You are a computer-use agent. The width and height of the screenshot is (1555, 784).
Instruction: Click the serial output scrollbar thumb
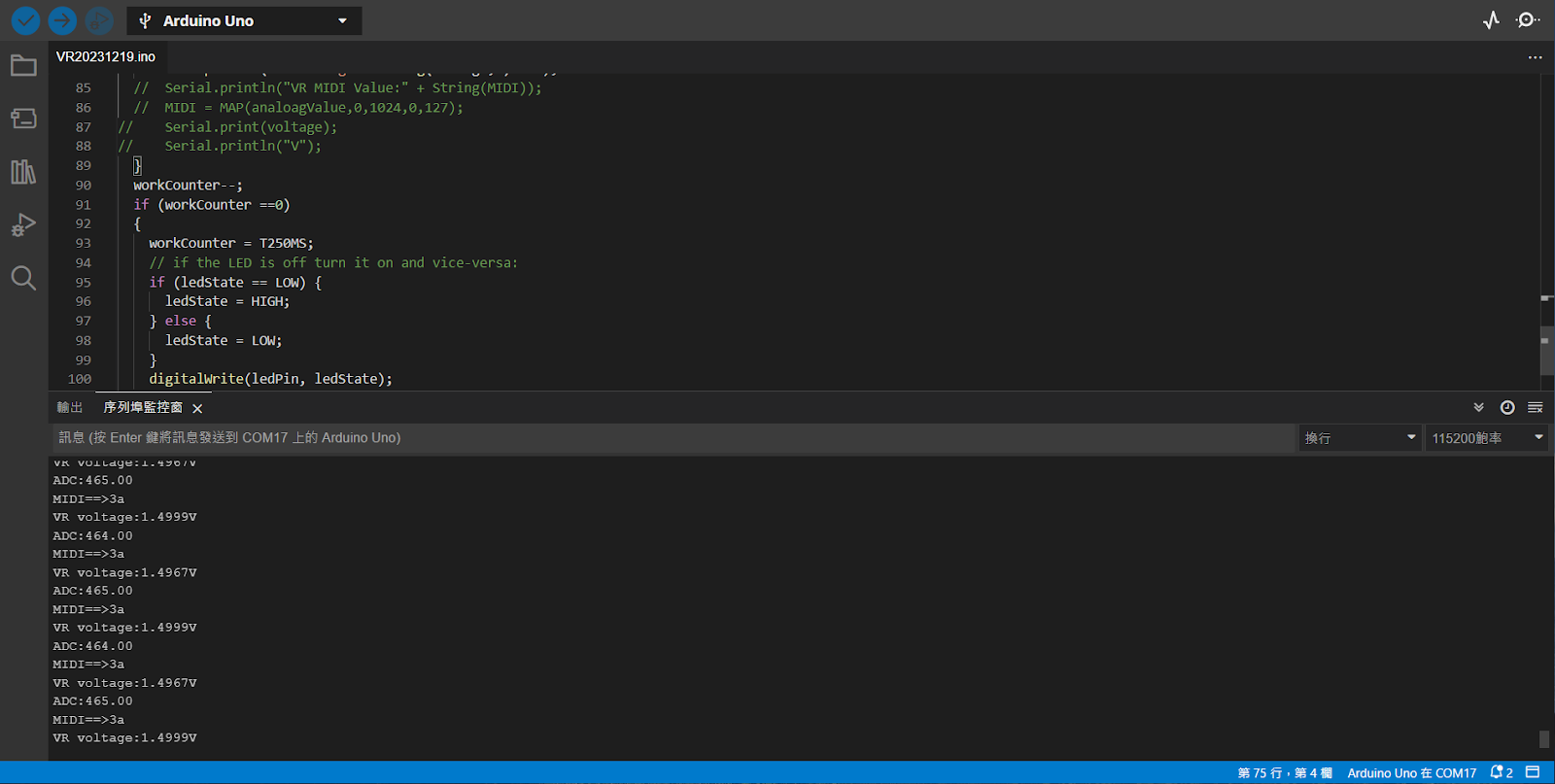pos(1544,739)
